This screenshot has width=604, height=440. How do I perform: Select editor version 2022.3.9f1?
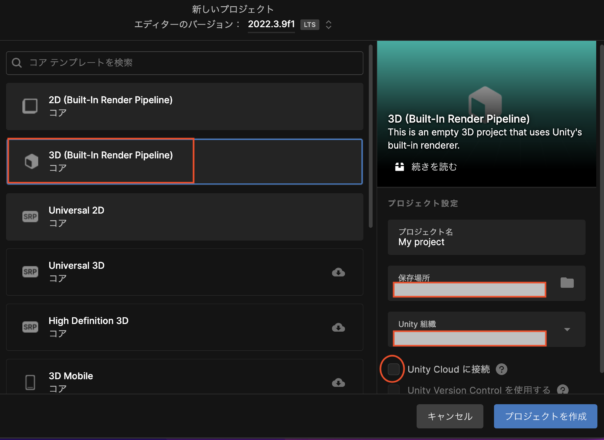pos(271,24)
